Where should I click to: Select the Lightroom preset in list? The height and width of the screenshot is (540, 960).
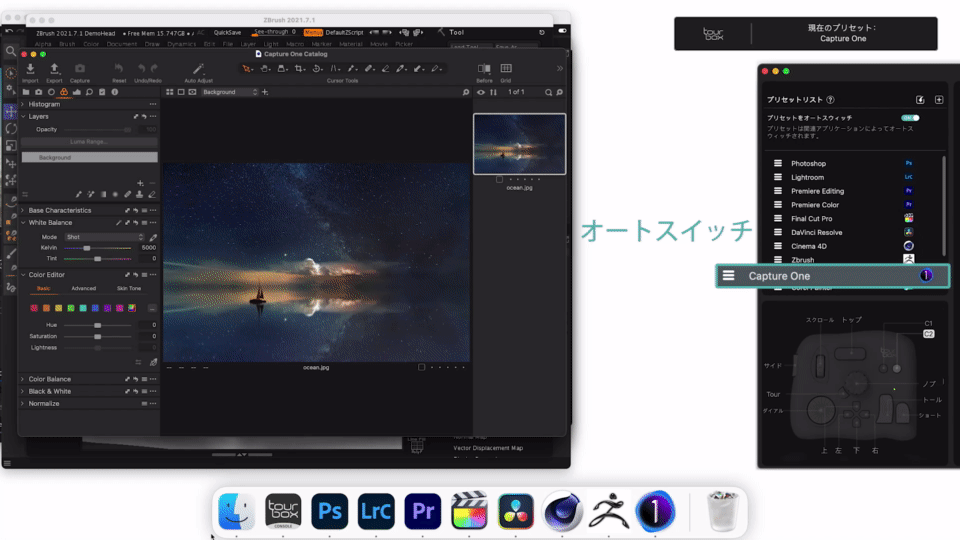(x=808, y=177)
